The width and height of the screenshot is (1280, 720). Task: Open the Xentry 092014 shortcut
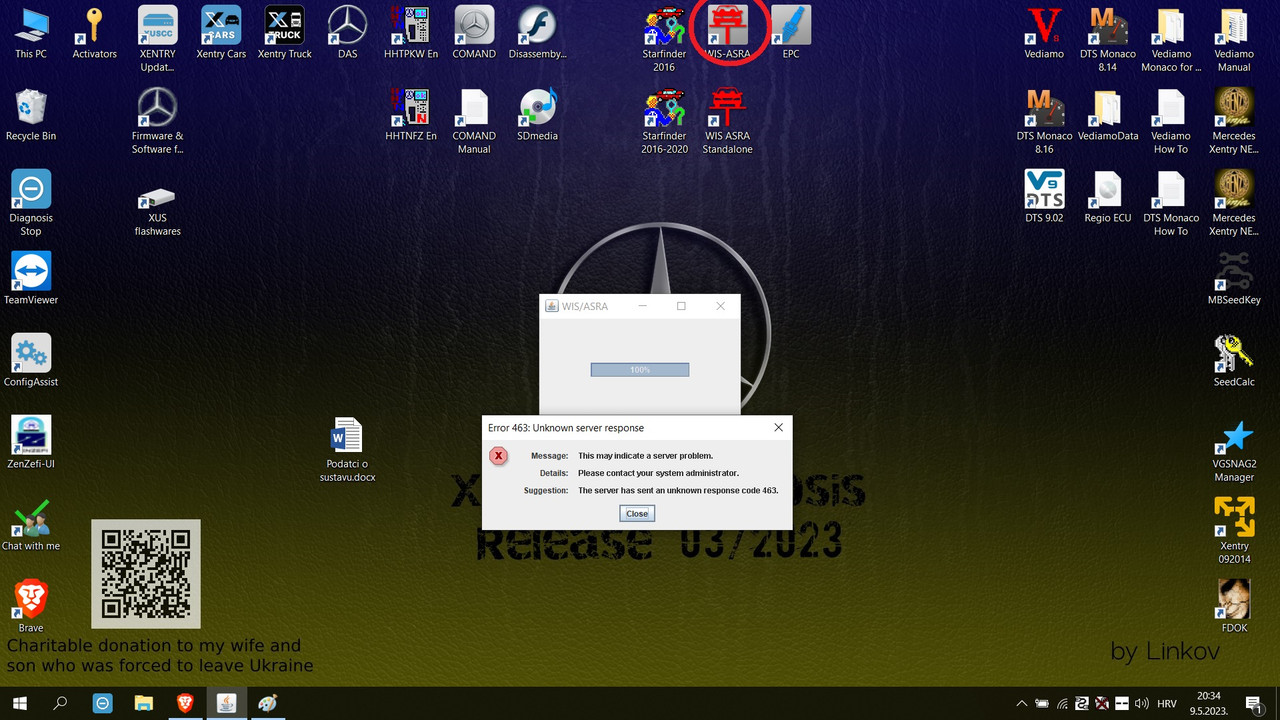pyautogui.click(x=1234, y=529)
